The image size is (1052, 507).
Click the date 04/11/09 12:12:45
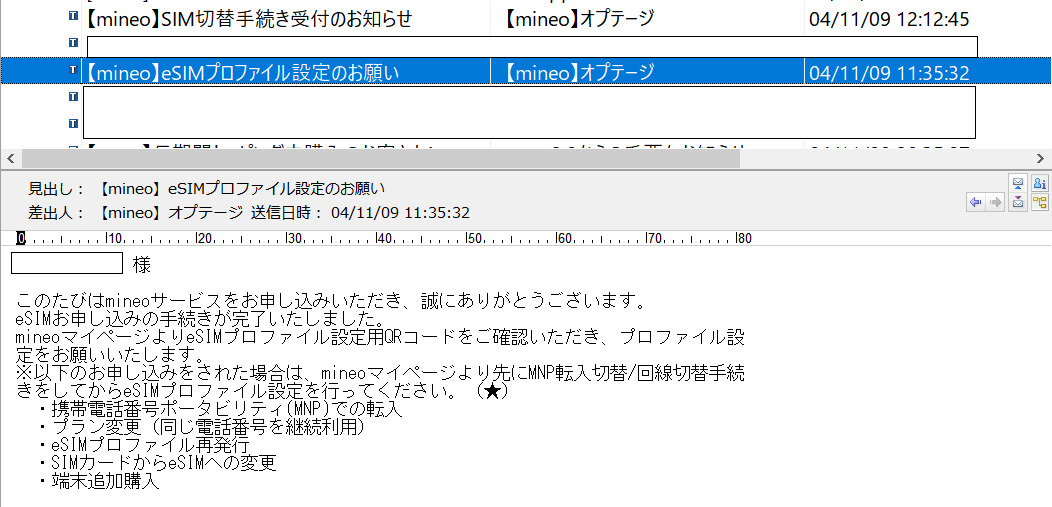click(x=889, y=19)
